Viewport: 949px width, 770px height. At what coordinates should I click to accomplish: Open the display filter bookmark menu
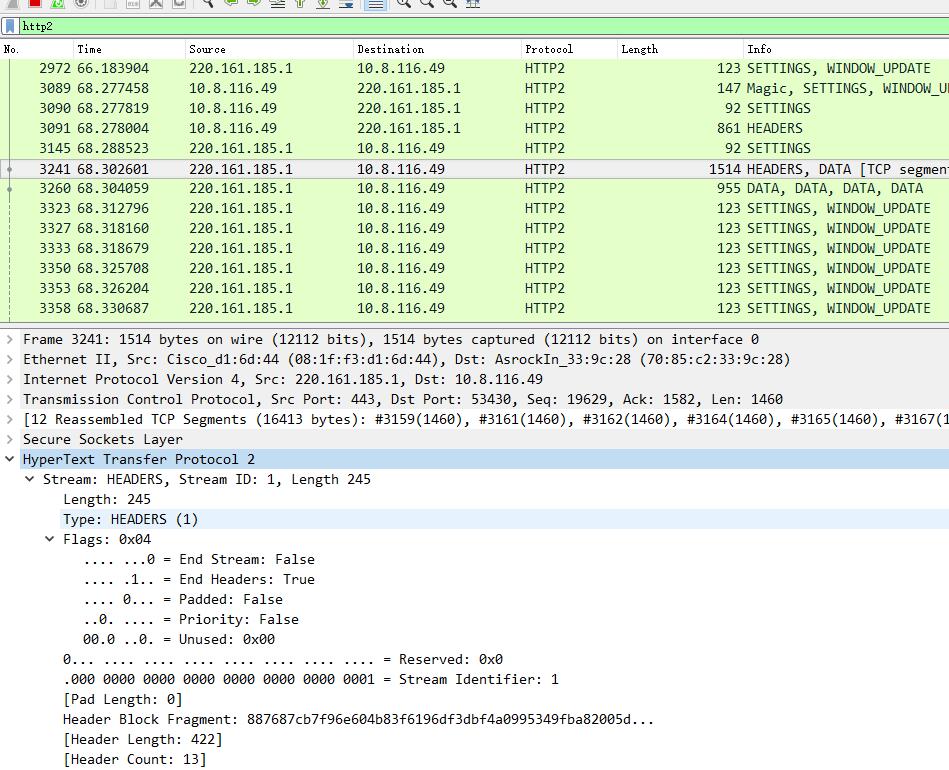[x=10, y=26]
